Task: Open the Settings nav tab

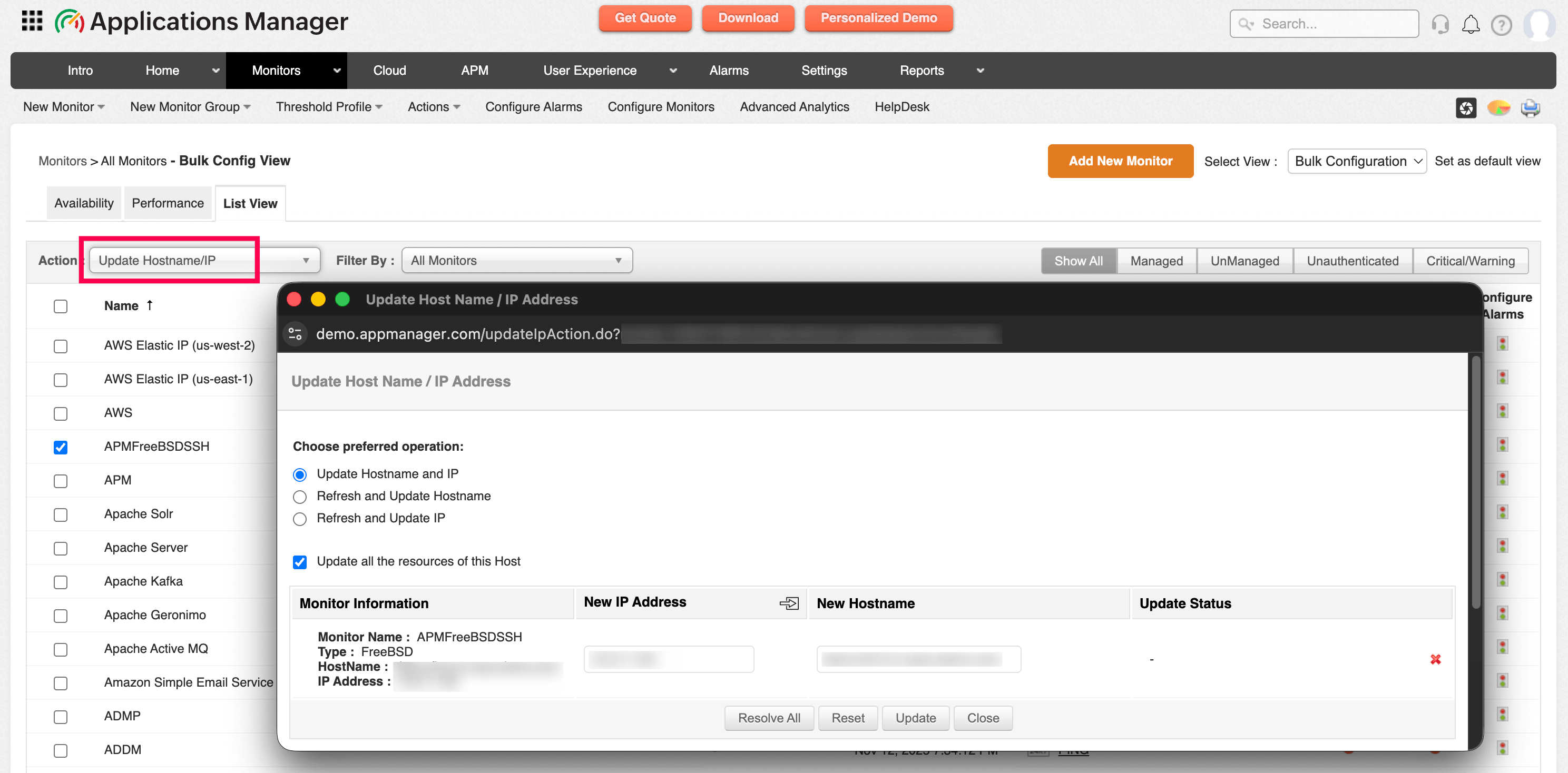Action: [824, 71]
